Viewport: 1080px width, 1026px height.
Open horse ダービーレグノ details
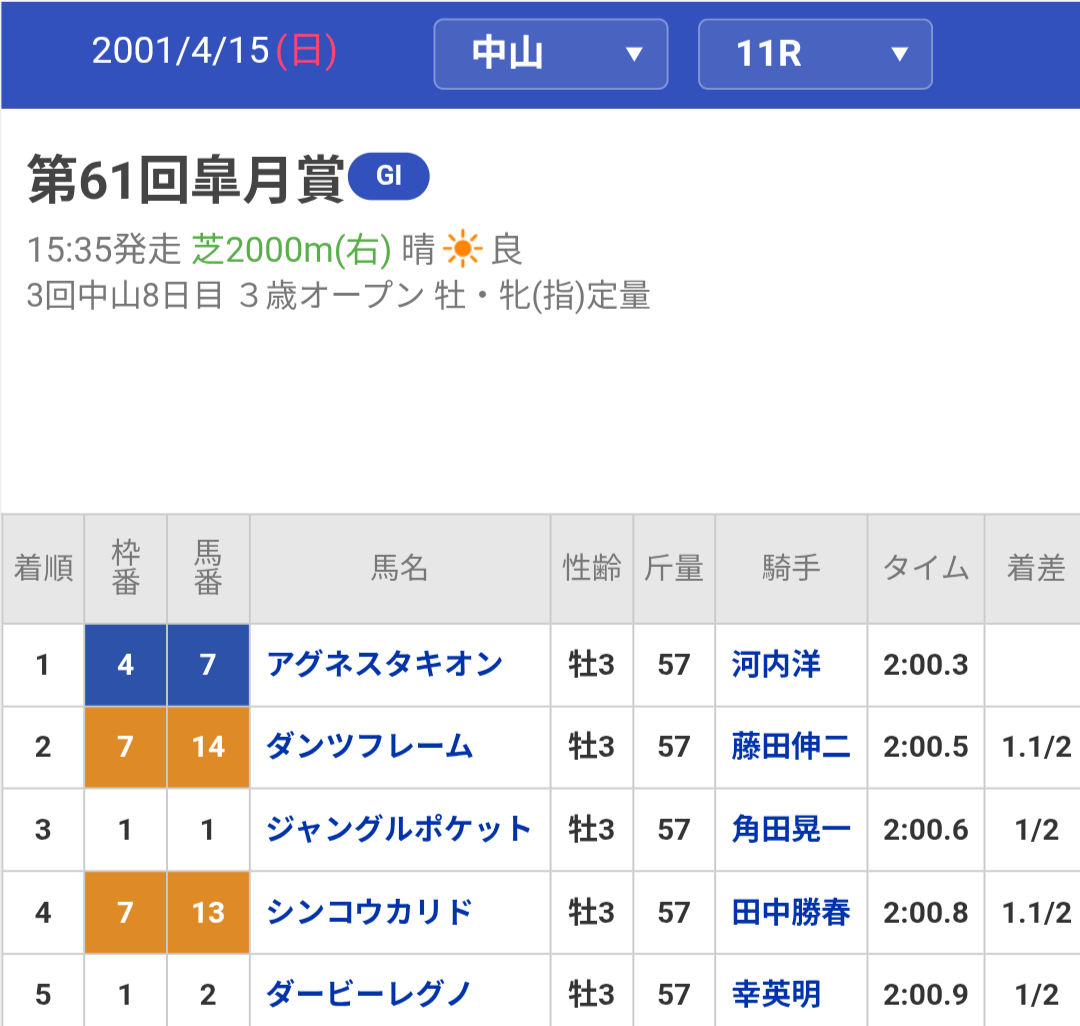point(369,994)
